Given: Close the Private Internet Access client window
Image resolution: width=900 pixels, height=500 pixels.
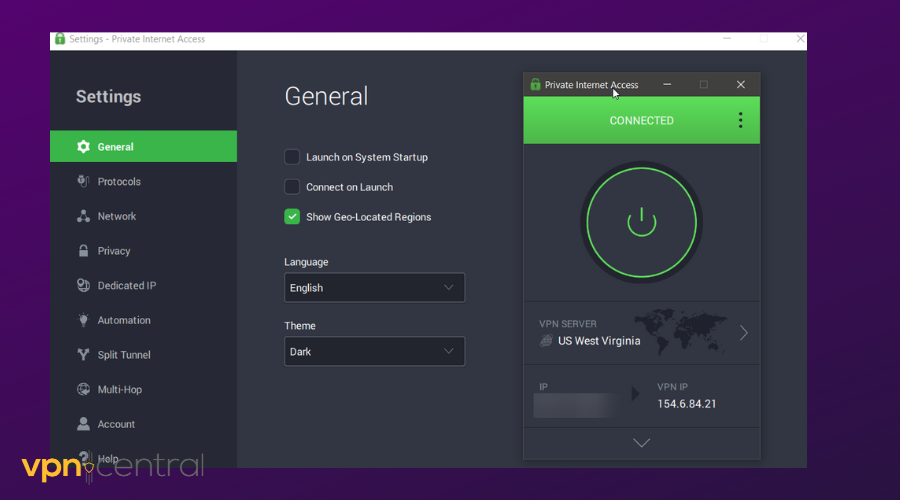Looking at the screenshot, I should click(740, 84).
